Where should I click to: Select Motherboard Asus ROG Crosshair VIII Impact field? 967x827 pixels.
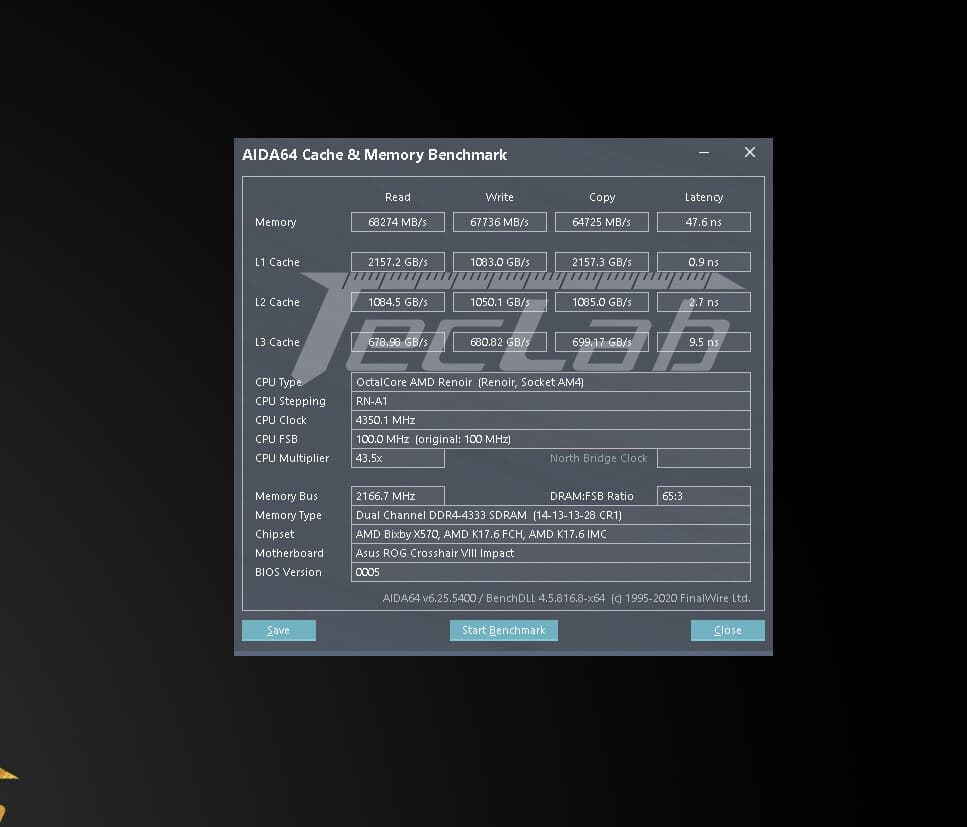[x=551, y=553]
